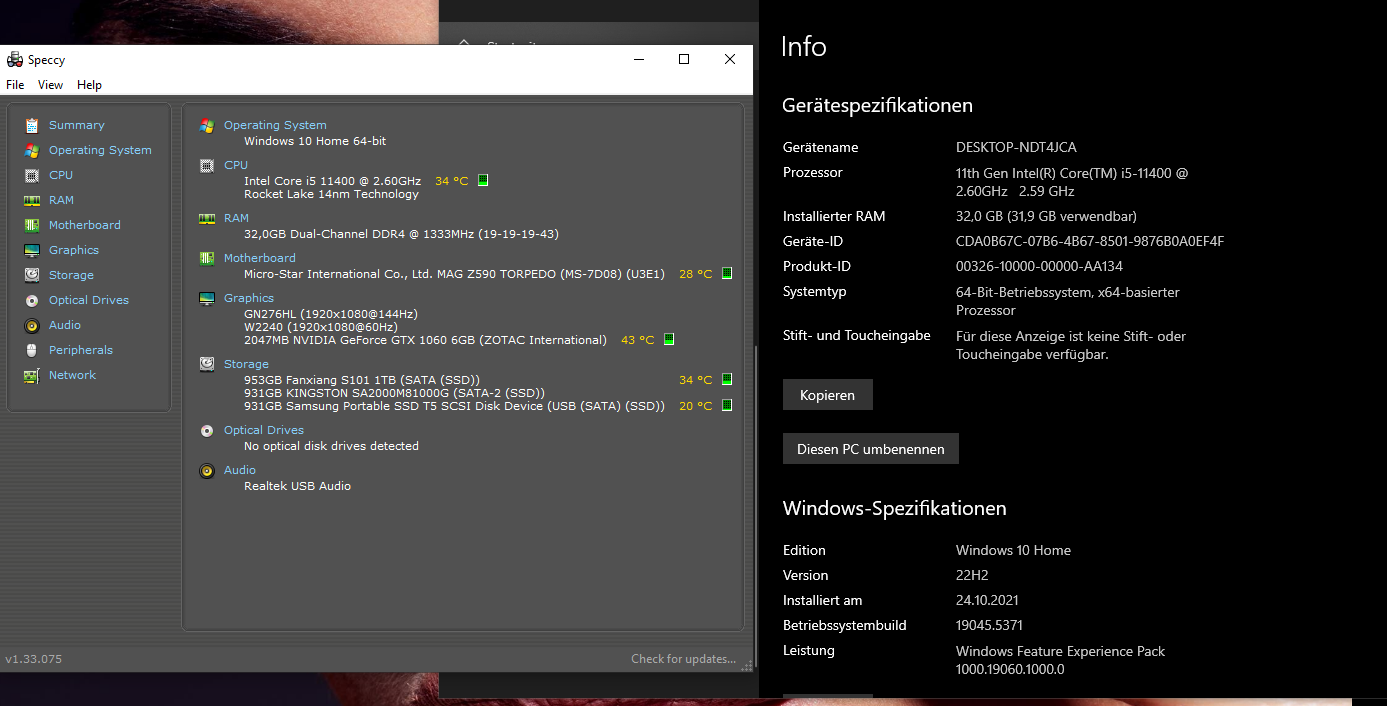Click the Motherboard icon in the sidebar
The image size is (1387, 706).
click(32, 225)
